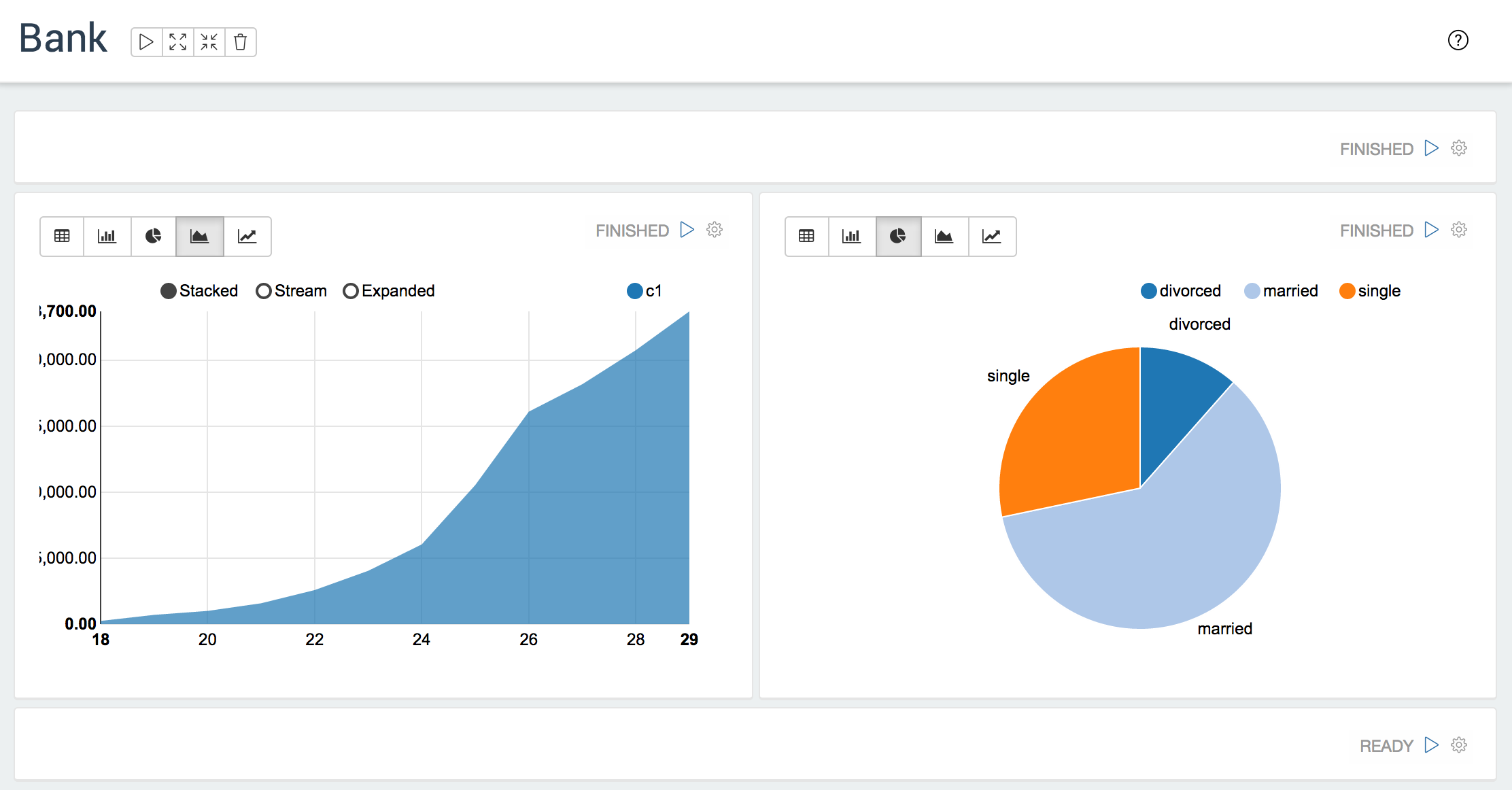Click the show all code icon
This screenshot has height=790, width=1512.
pos(177,42)
